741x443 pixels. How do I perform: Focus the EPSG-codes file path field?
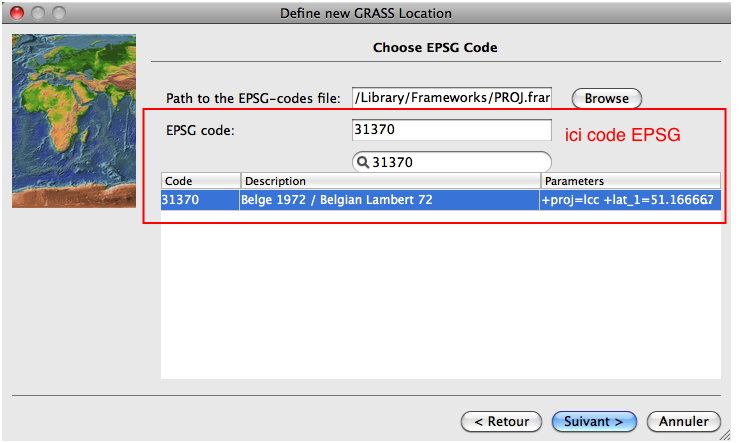tap(451, 97)
